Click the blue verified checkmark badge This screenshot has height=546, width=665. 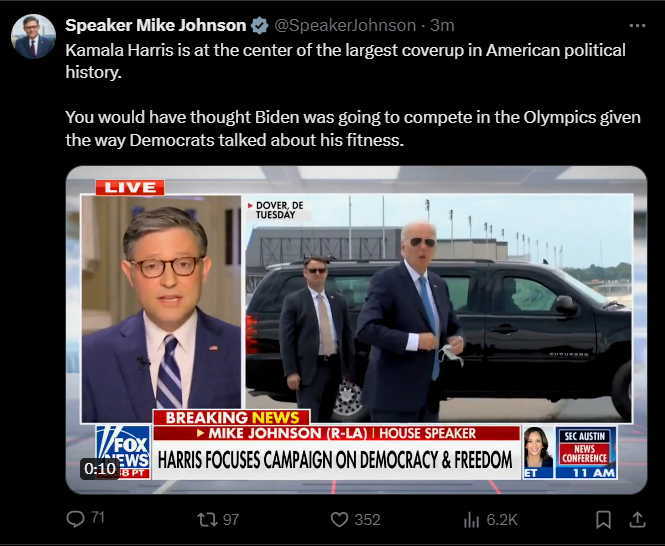pos(260,25)
